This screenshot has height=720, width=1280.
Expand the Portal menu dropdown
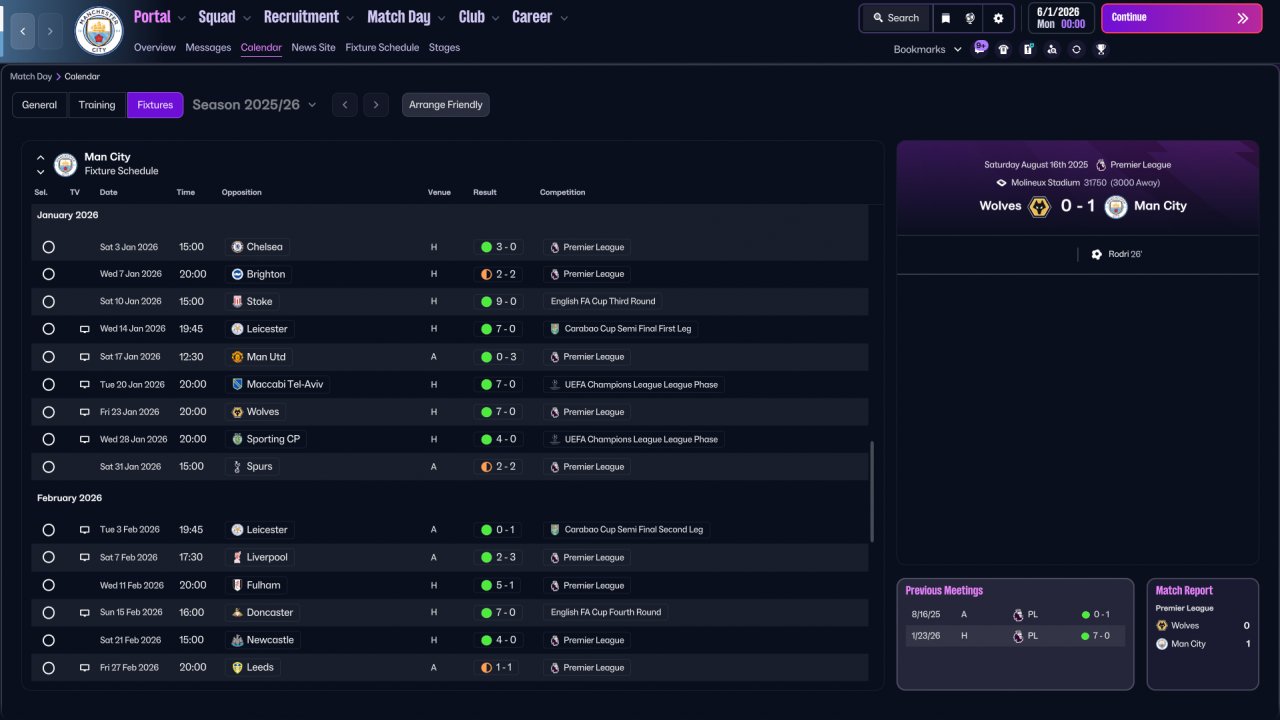(182, 17)
